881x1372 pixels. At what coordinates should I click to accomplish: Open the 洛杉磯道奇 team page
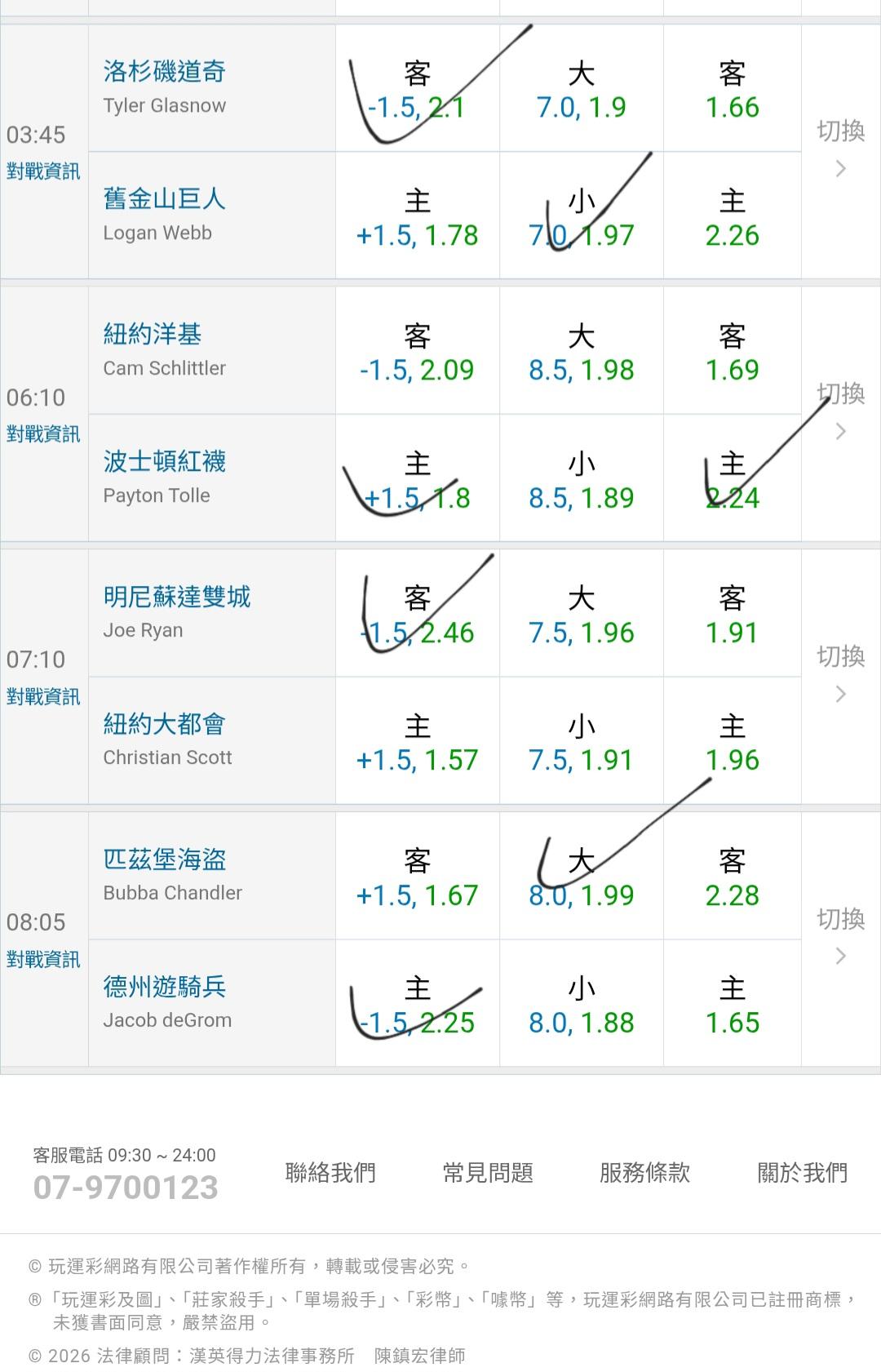coord(165,72)
